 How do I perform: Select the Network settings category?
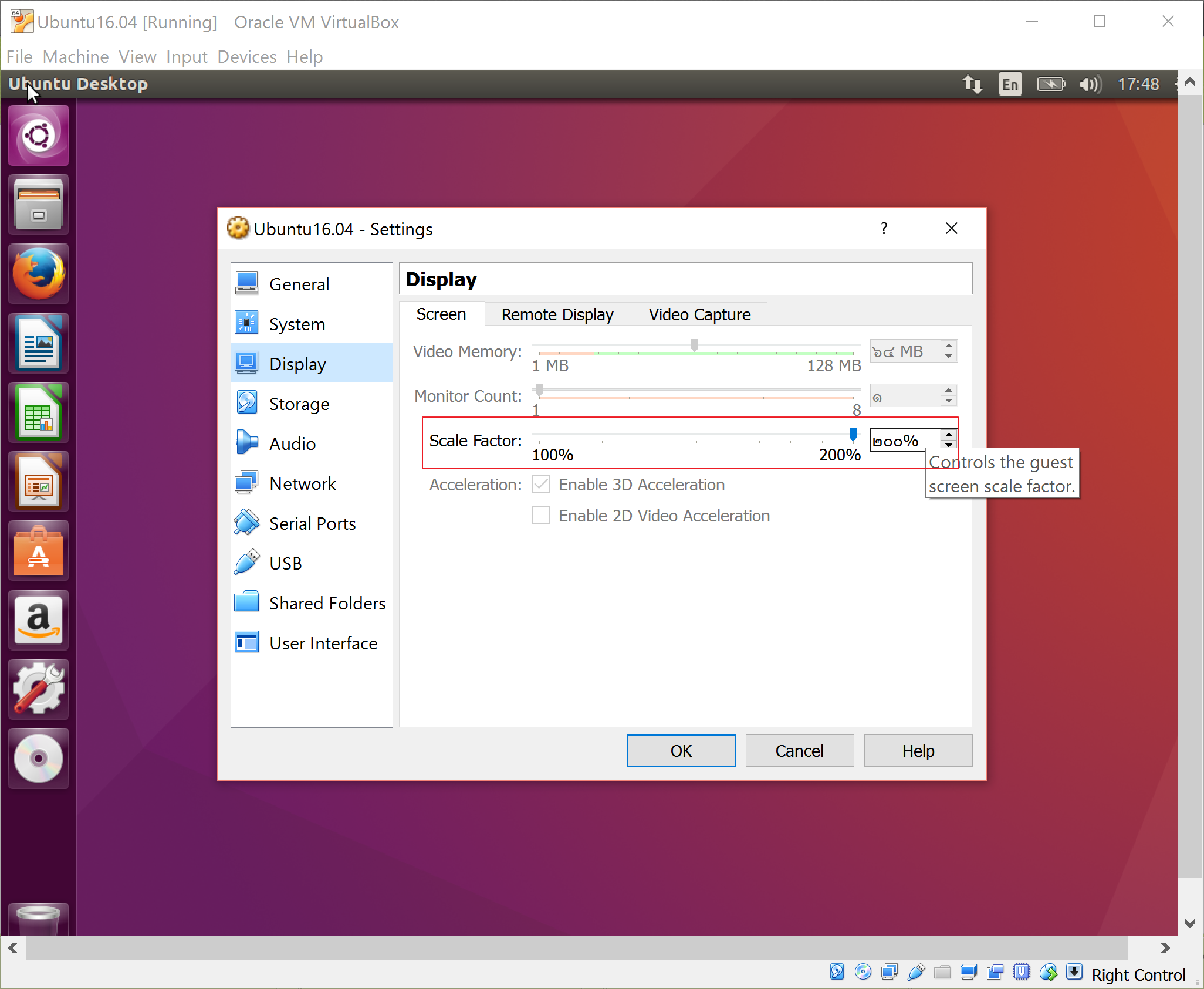303,483
